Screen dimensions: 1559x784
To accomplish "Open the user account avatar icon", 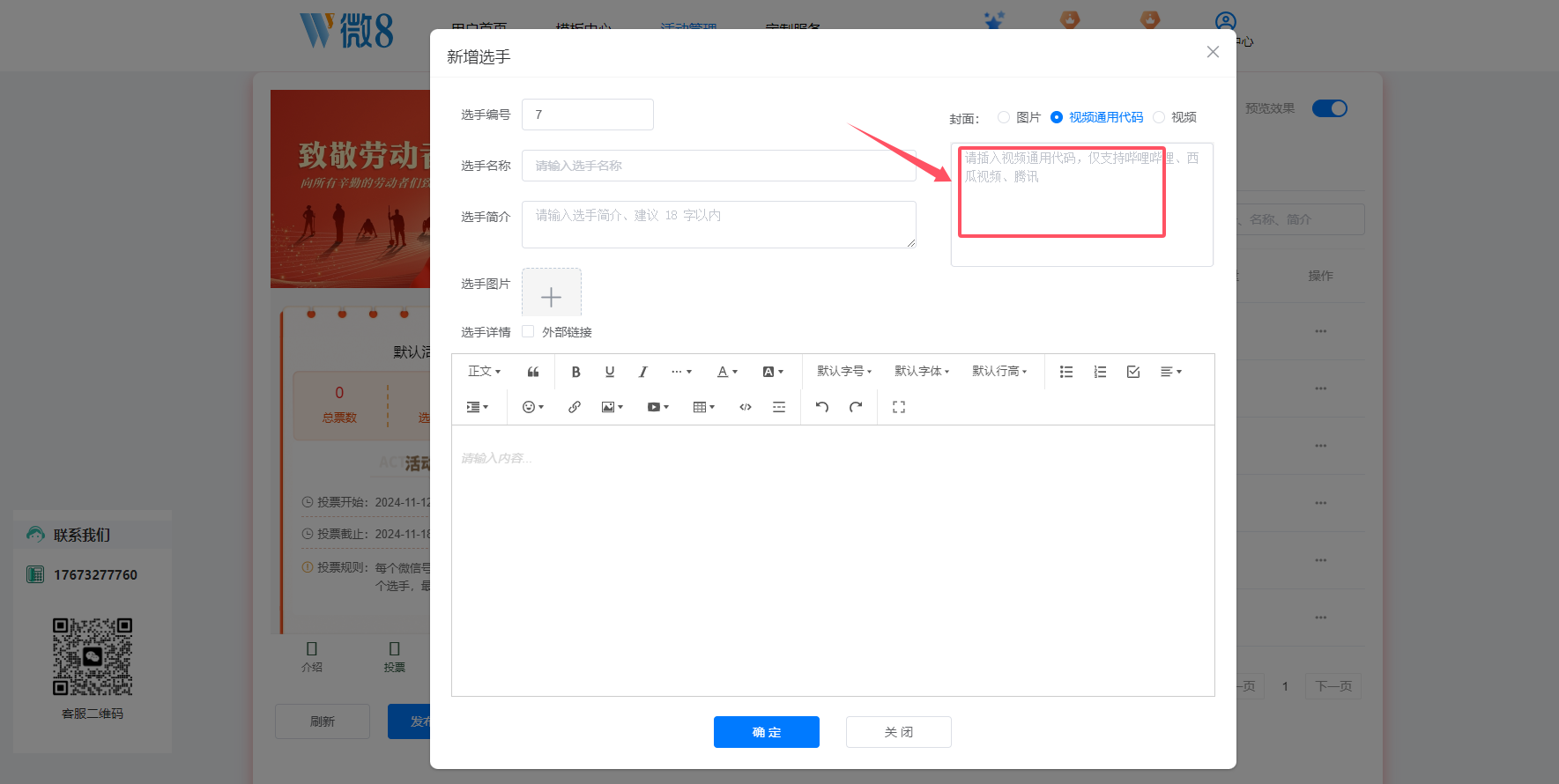I will [1226, 22].
